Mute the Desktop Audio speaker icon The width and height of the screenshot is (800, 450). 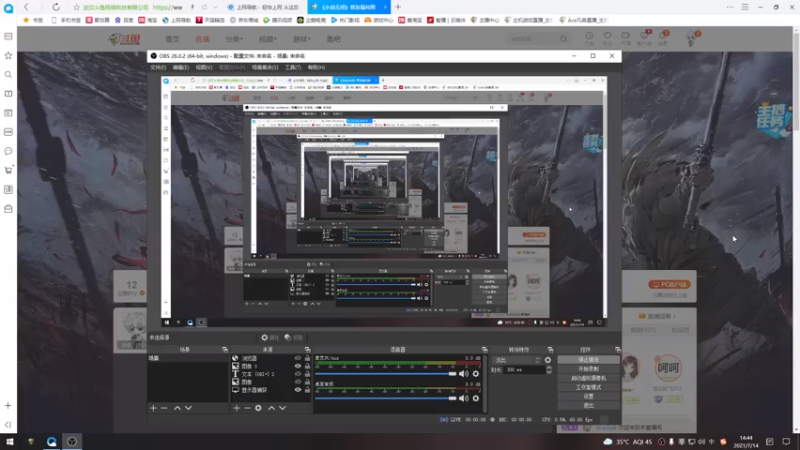(x=463, y=398)
